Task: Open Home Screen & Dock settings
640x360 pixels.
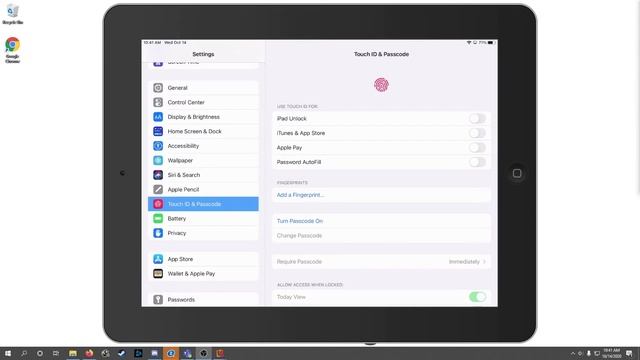Action: coord(203,131)
